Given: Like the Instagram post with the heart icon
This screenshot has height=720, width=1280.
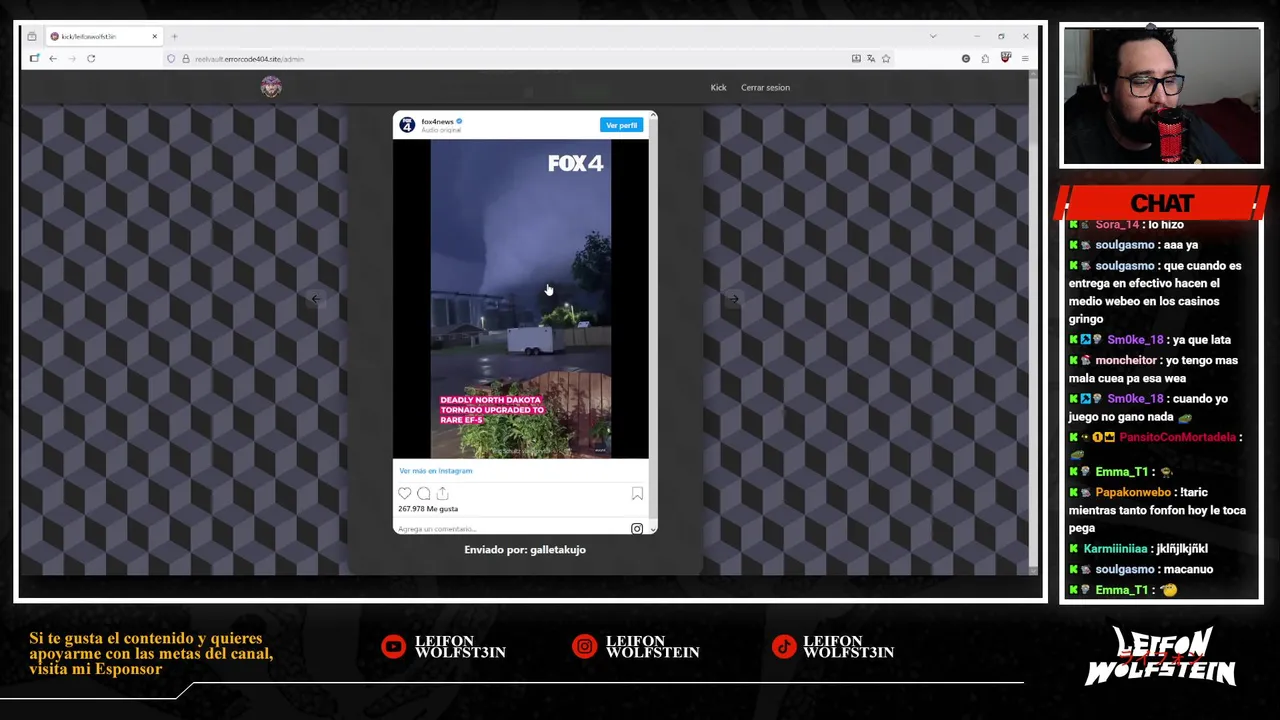Looking at the screenshot, I should click(404, 493).
